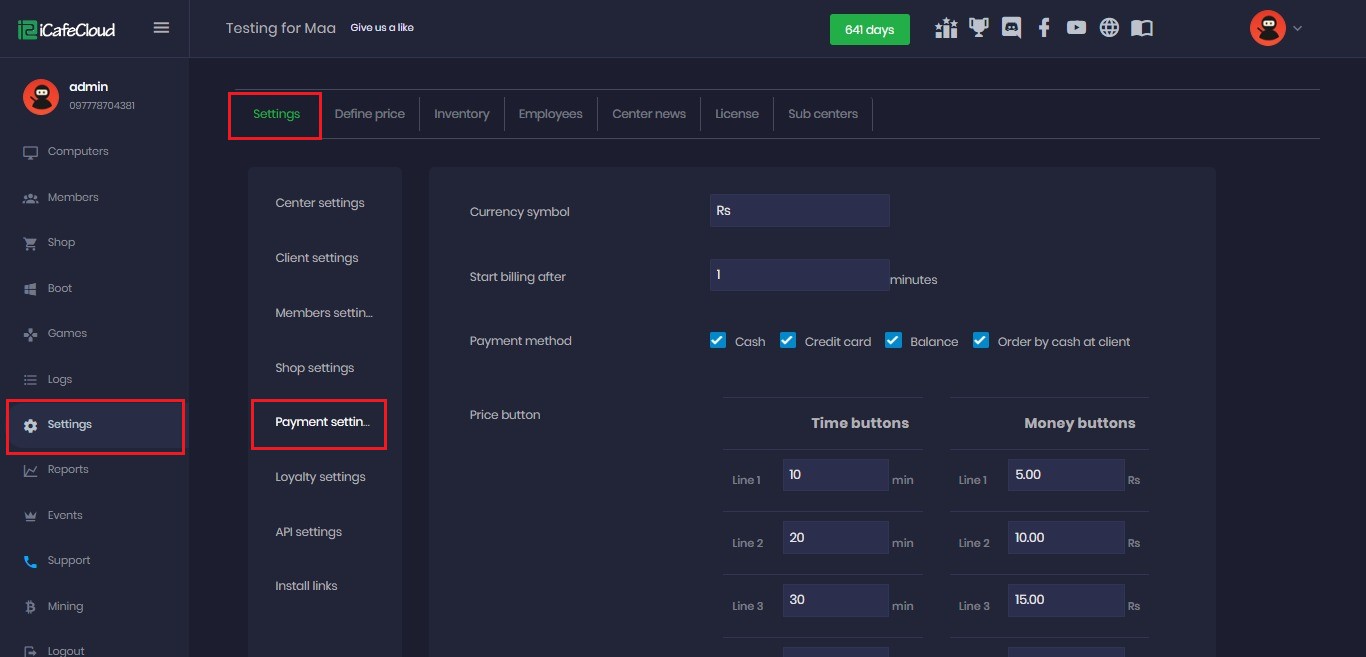1366x657 pixels.
Task: Toggle the hamburger sidebar menu
Action: [x=161, y=28]
